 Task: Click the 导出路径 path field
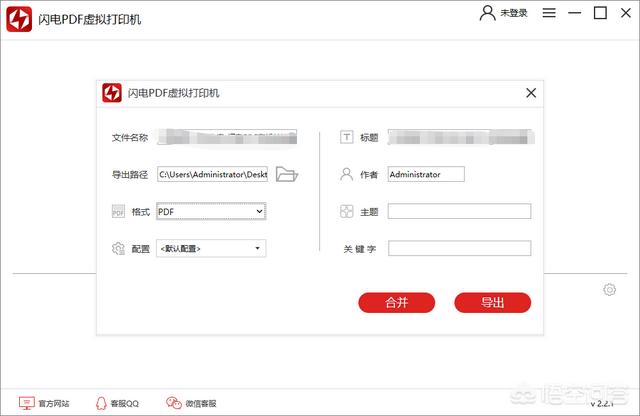pos(213,174)
